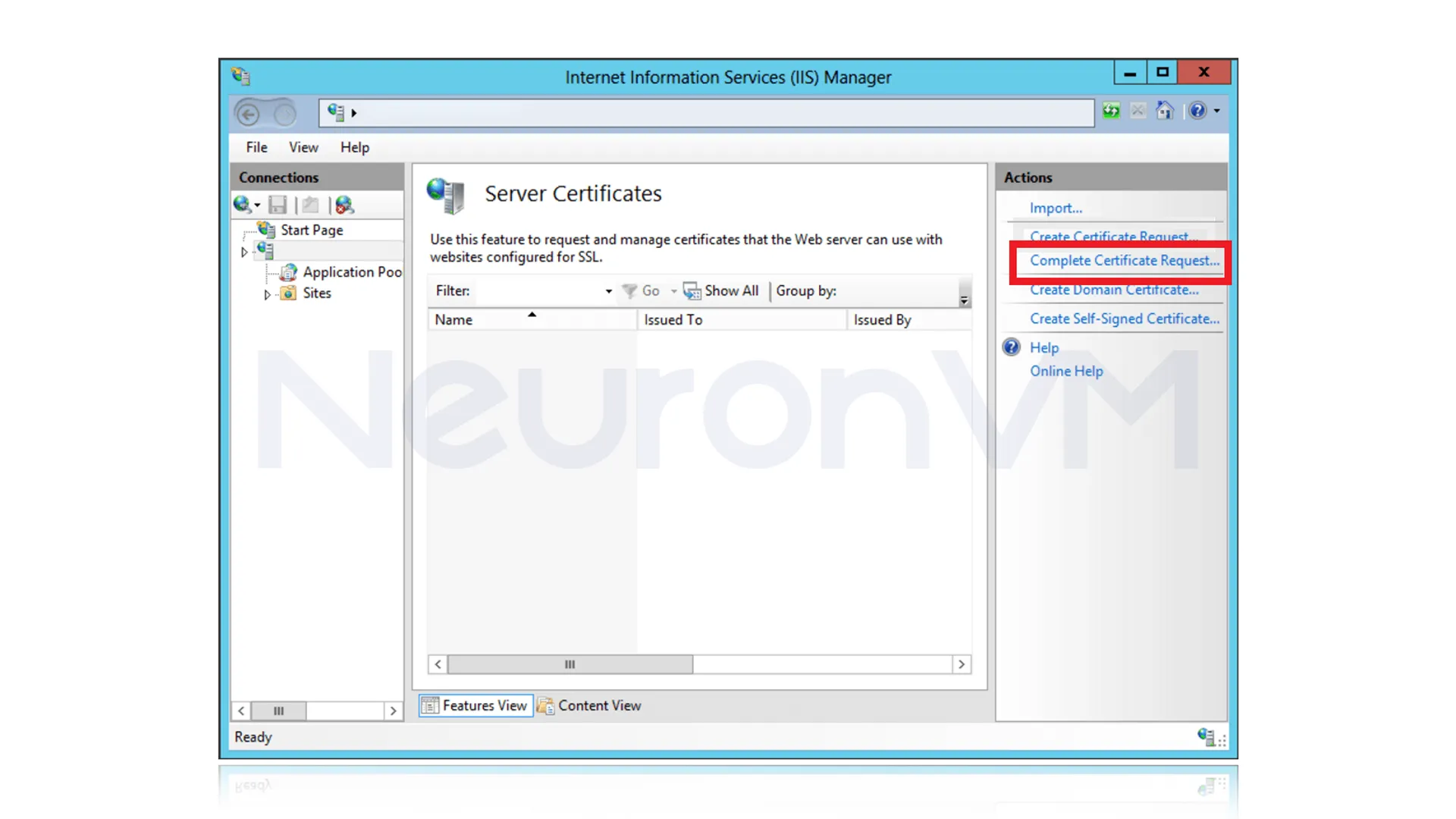Click the back navigation arrow button
This screenshot has width=1456, height=819.
248,114
